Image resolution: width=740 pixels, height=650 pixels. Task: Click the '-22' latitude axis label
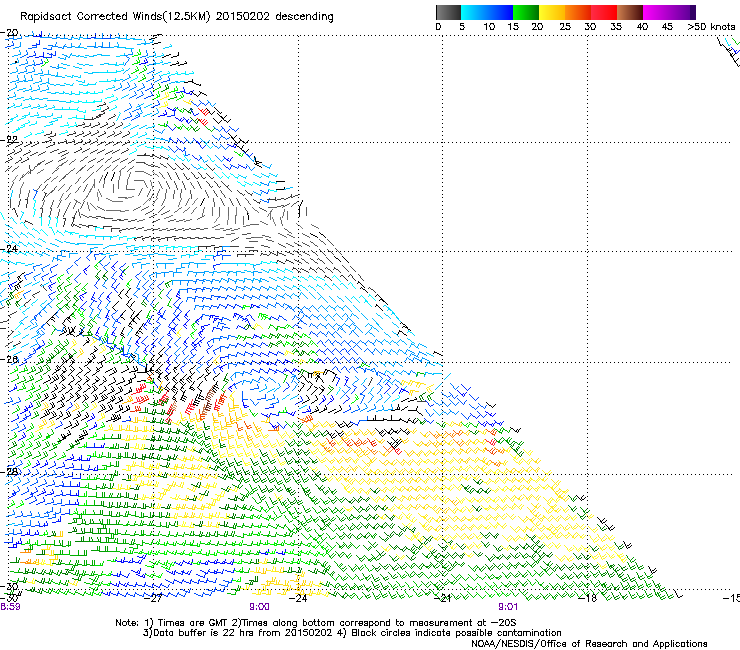pos(10,140)
